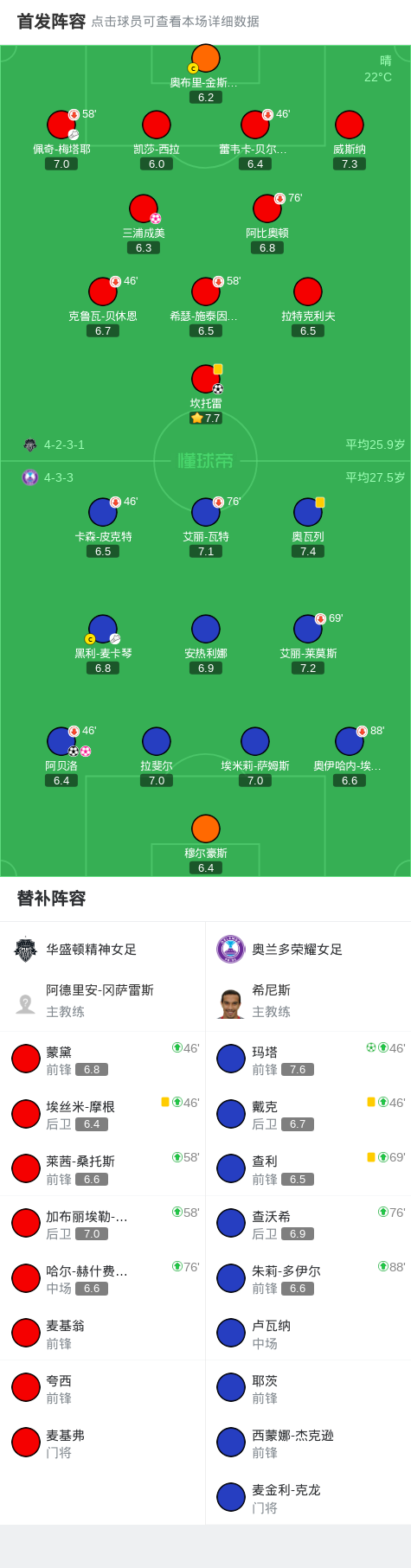Select 坎托雷 player circle with yellow card
This screenshot has height=1568, width=411.
[205, 379]
